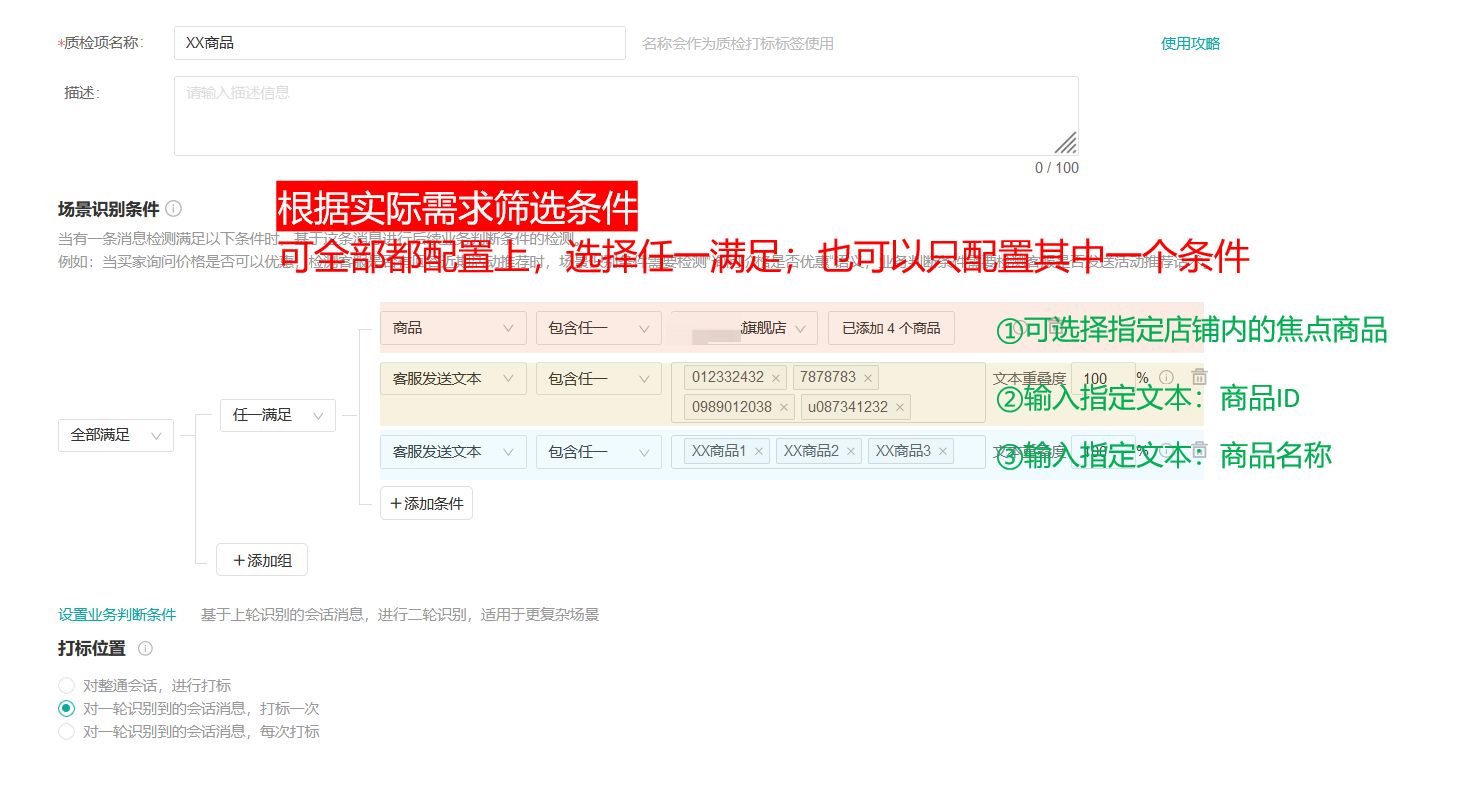Remove the XX商品2 tag

click(x=851, y=452)
